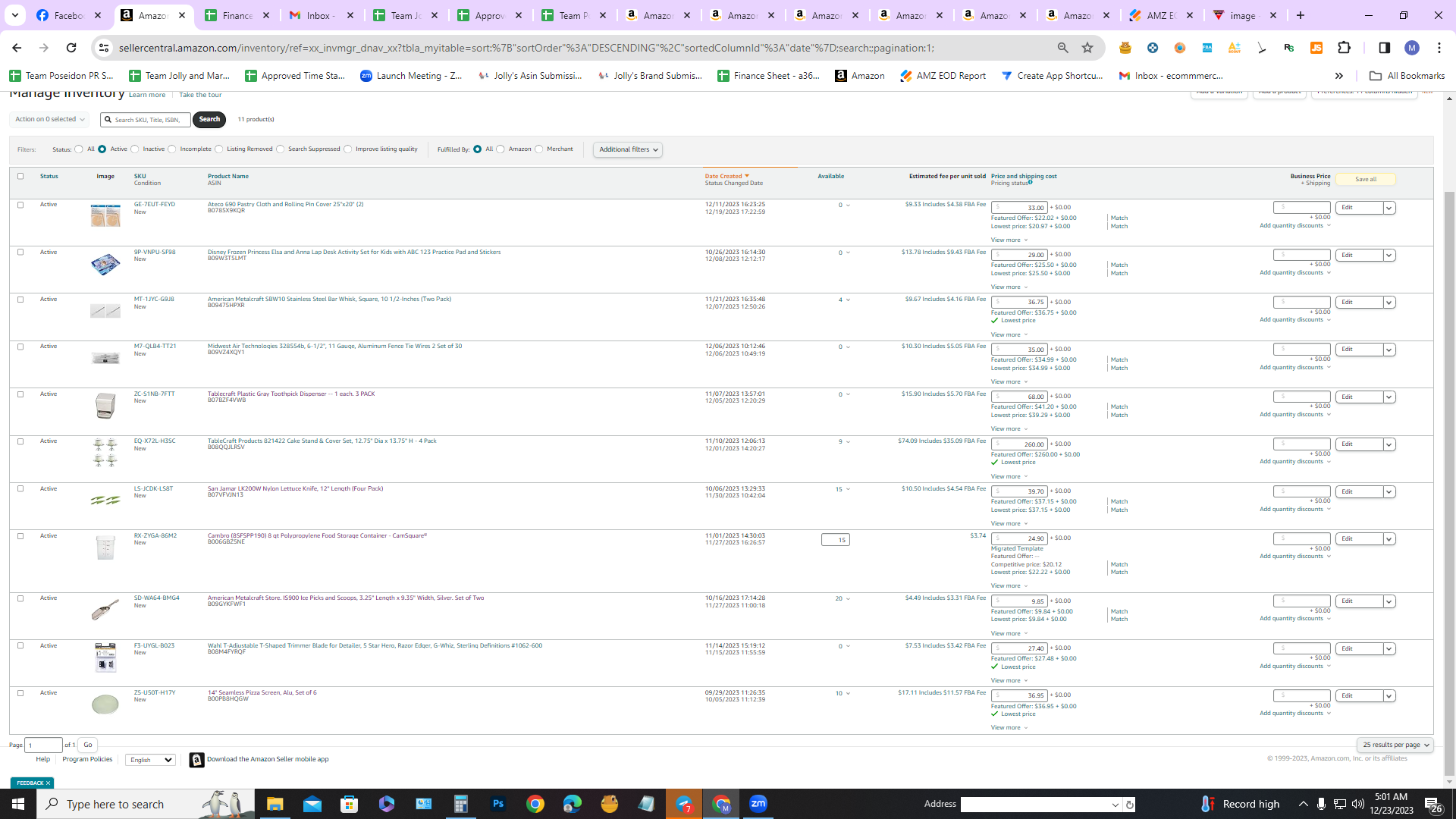Select the Incomplete status filter
Viewport: 1456px width, 819px height.
[172, 149]
